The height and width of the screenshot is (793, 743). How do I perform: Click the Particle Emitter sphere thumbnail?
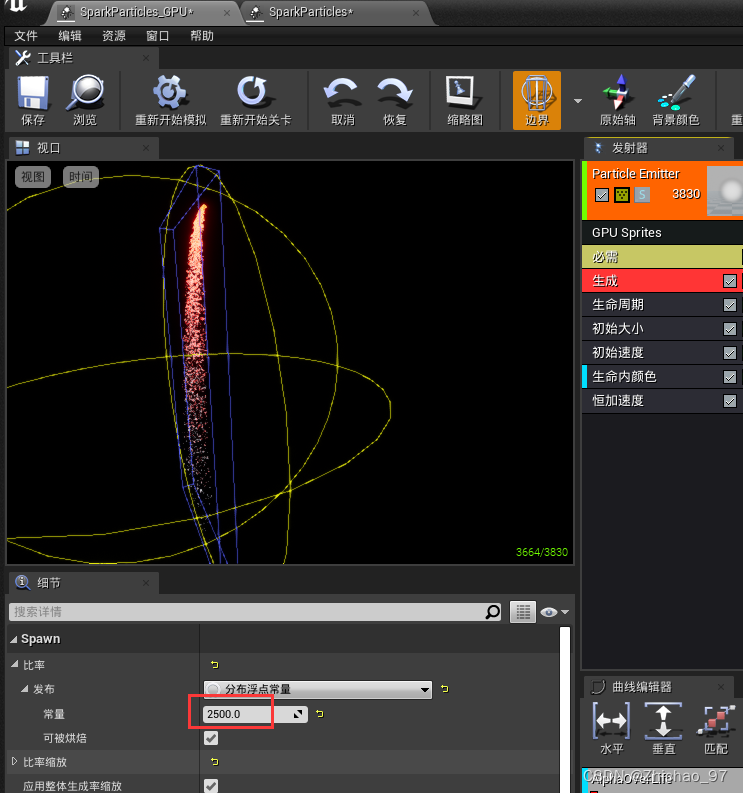(x=725, y=191)
